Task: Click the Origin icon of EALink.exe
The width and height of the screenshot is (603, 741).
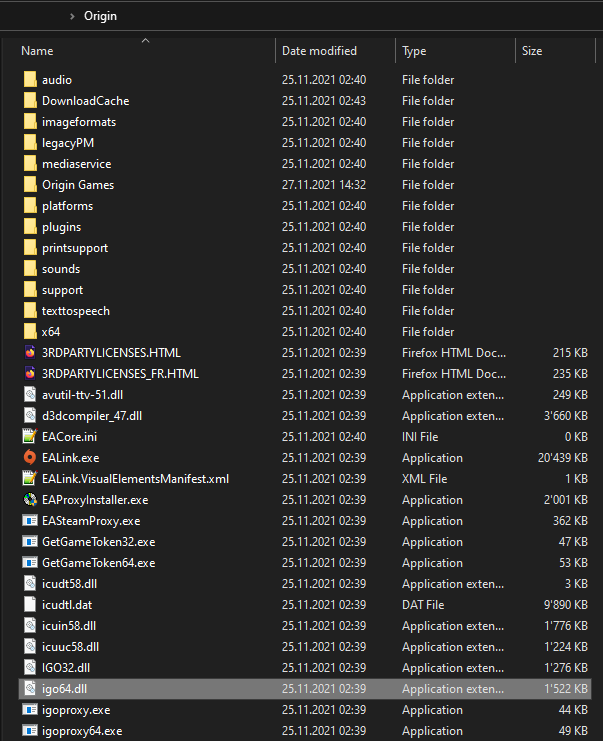Action: click(30, 457)
